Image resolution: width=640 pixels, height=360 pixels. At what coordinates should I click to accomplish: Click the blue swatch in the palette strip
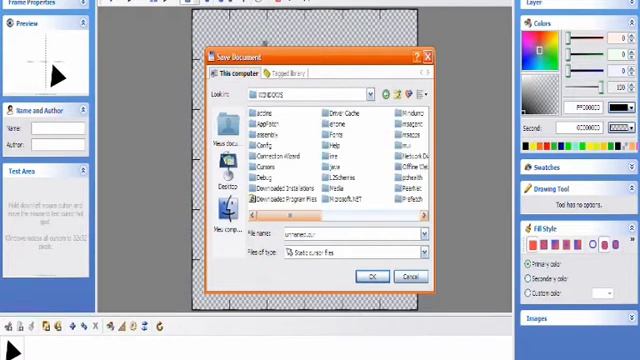[x=562, y=146]
